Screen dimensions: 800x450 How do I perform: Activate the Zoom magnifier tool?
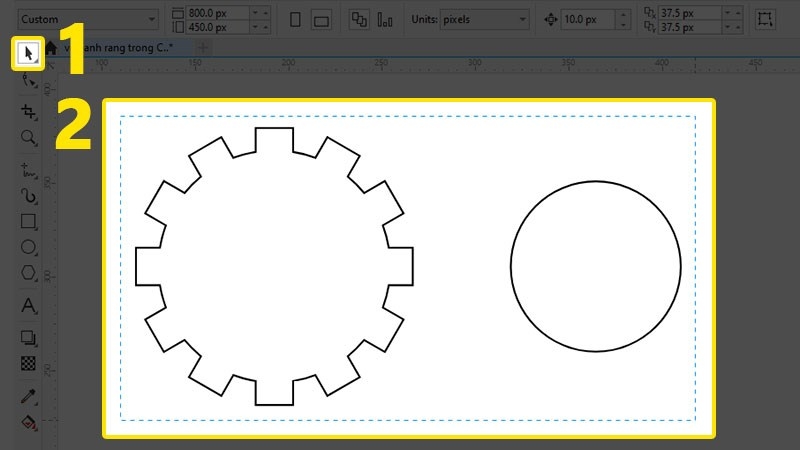[x=29, y=138]
